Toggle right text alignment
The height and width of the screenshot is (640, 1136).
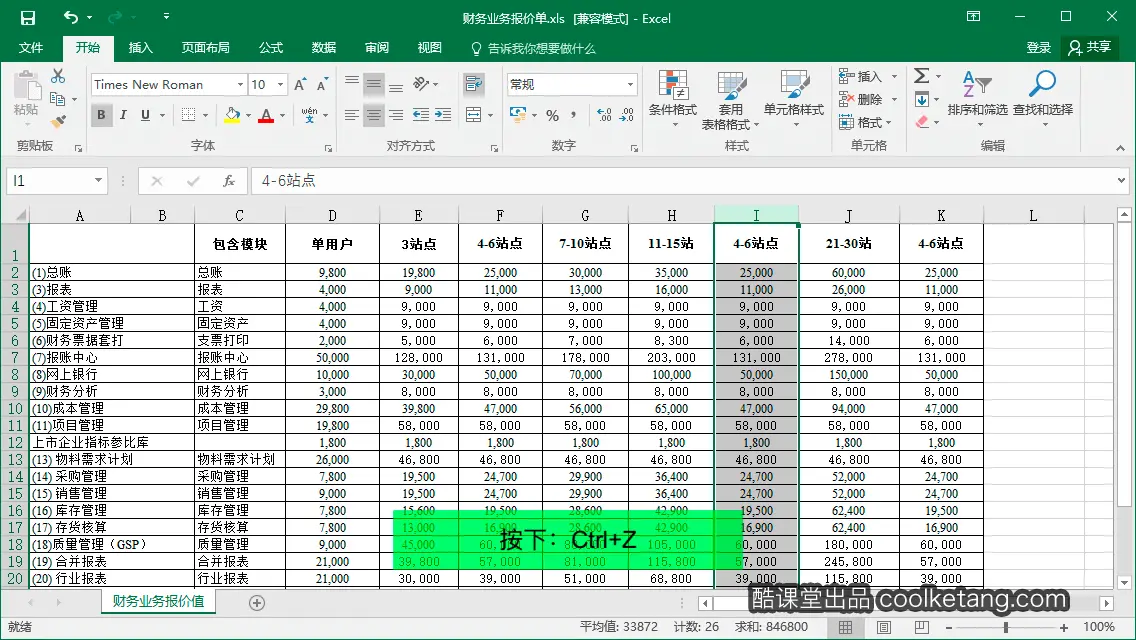point(396,115)
